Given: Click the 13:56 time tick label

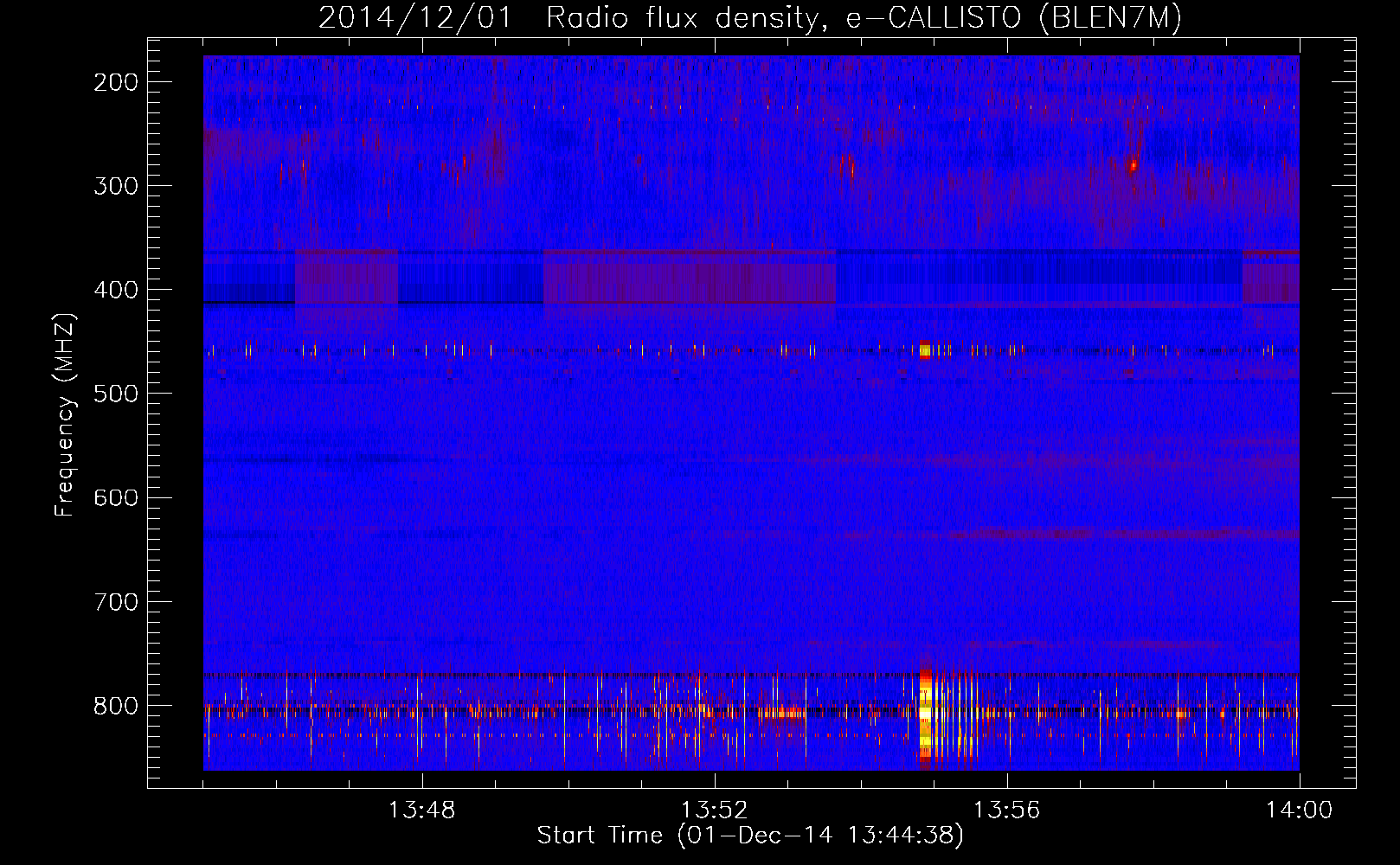Looking at the screenshot, I should (1007, 811).
